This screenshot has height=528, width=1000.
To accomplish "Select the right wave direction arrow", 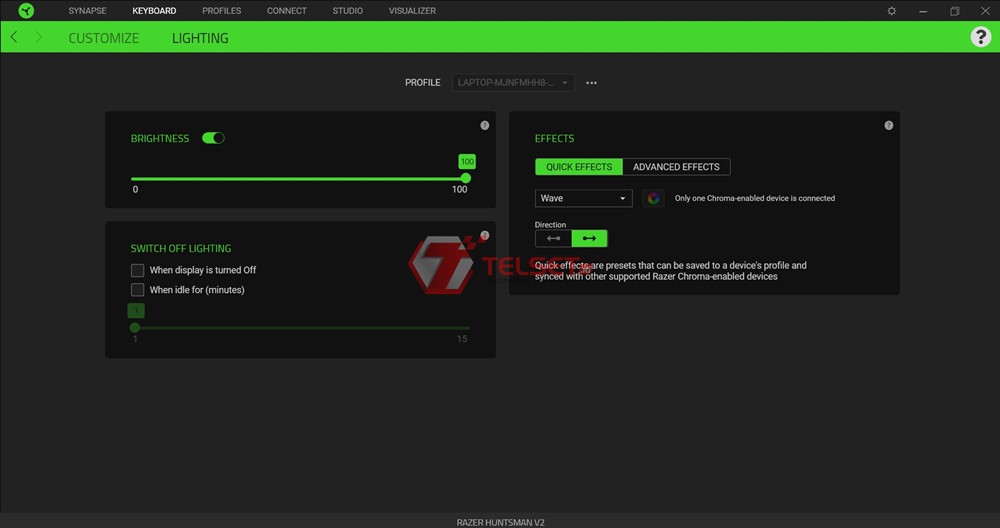I will [589, 238].
